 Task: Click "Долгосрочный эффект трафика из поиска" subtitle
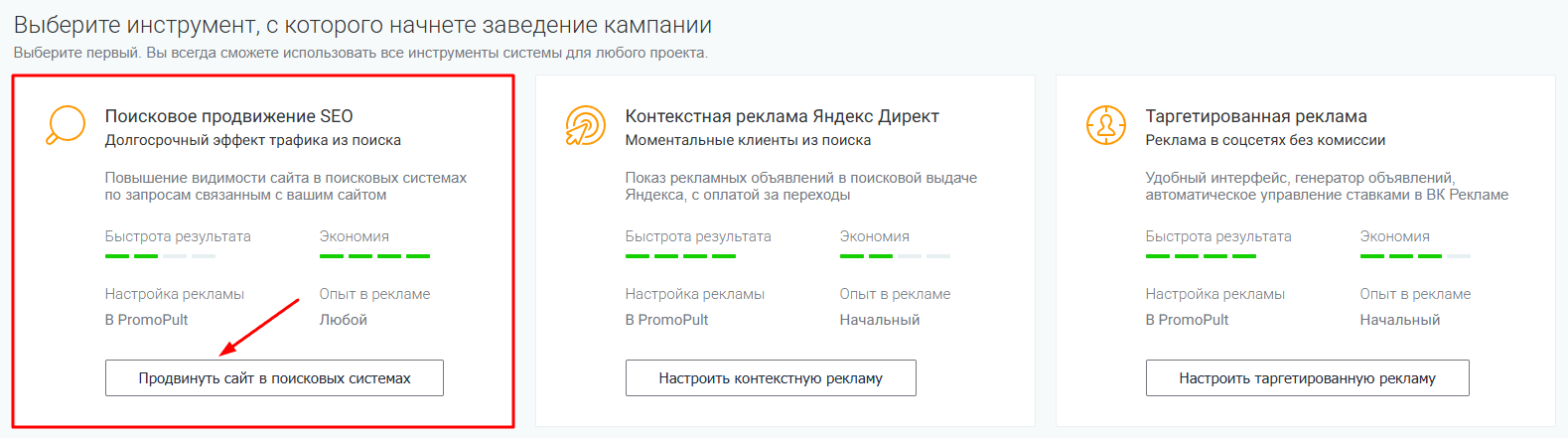click(252, 140)
